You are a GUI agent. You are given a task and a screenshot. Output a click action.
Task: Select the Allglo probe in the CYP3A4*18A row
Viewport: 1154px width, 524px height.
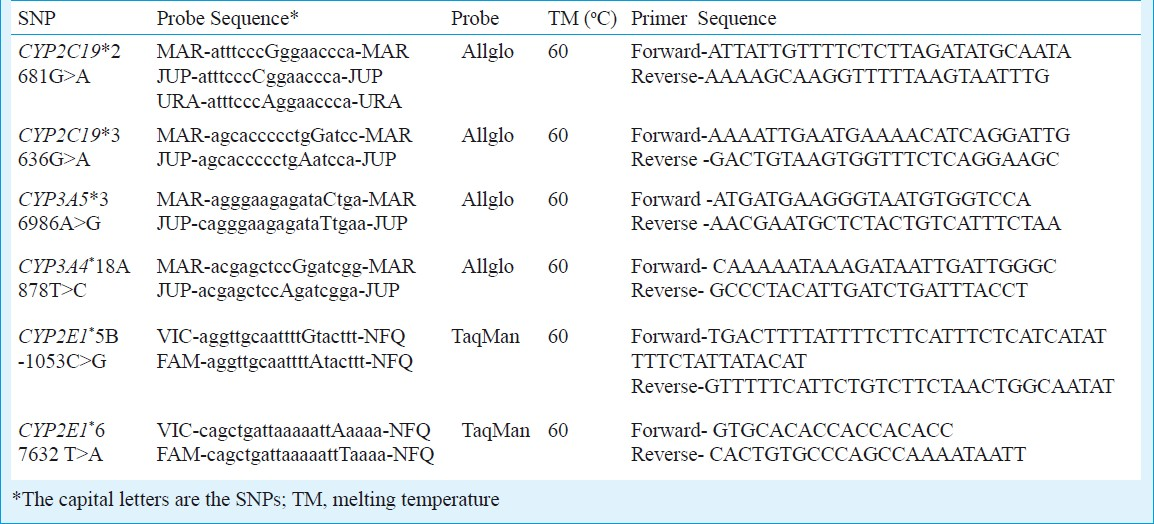(x=488, y=268)
